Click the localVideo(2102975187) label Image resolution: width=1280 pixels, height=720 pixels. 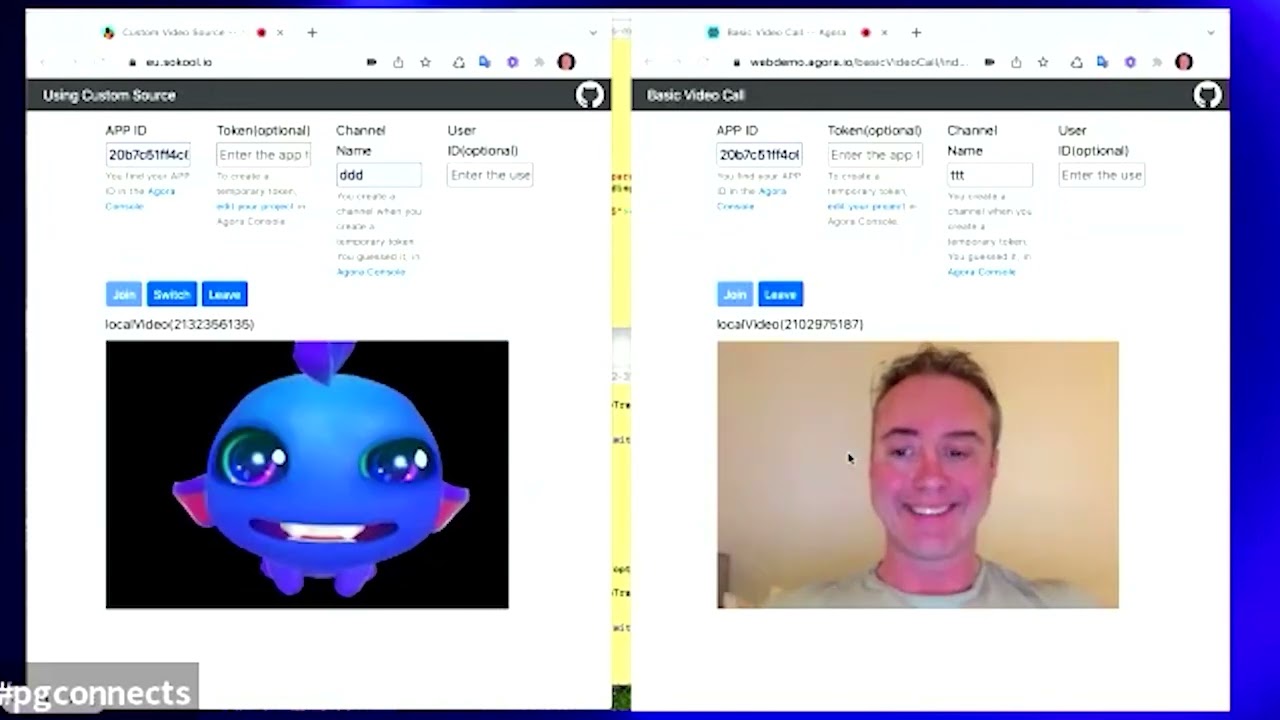[x=790, y=324]
